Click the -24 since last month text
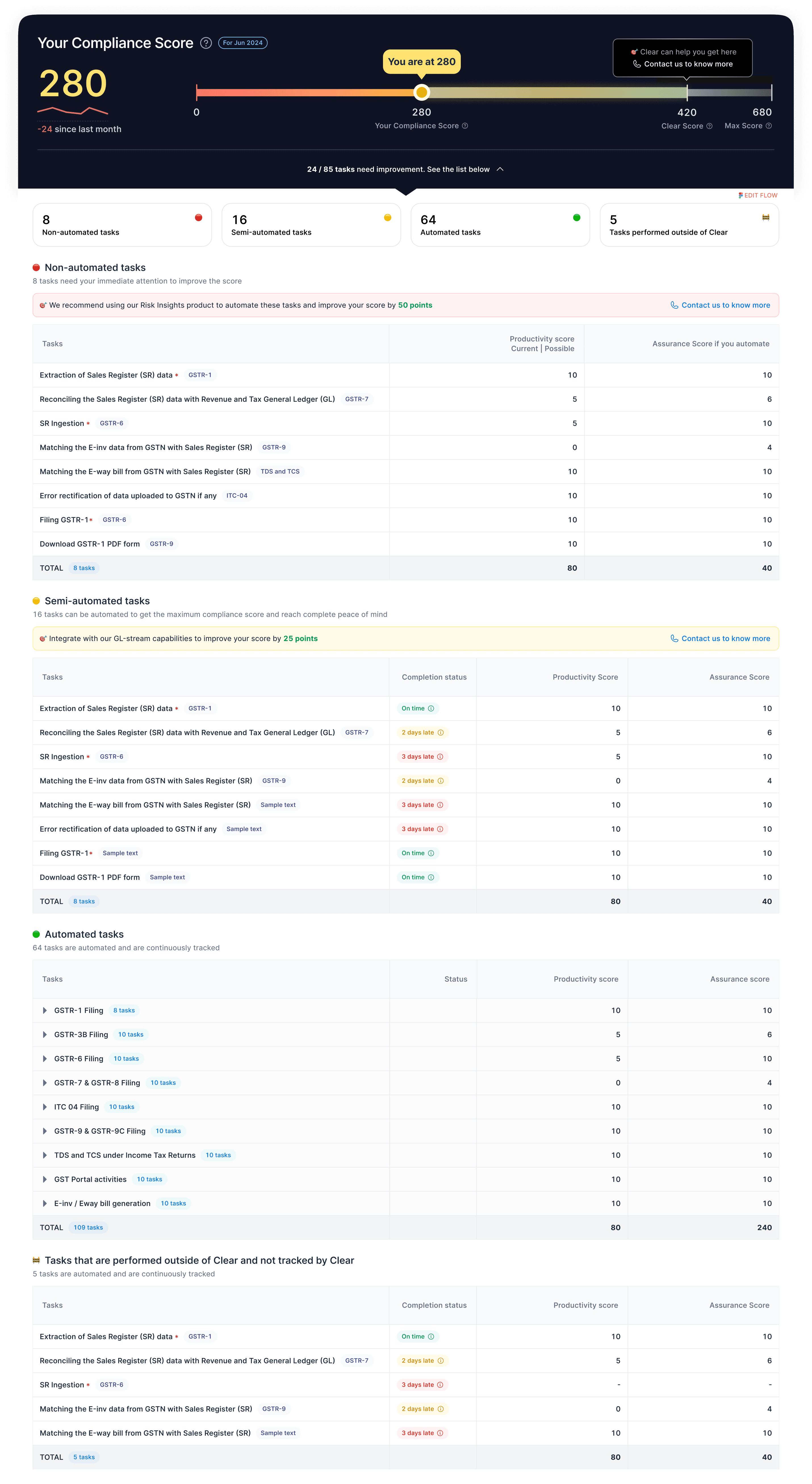This screenshot has width=812, height=1484. (79, 130)
